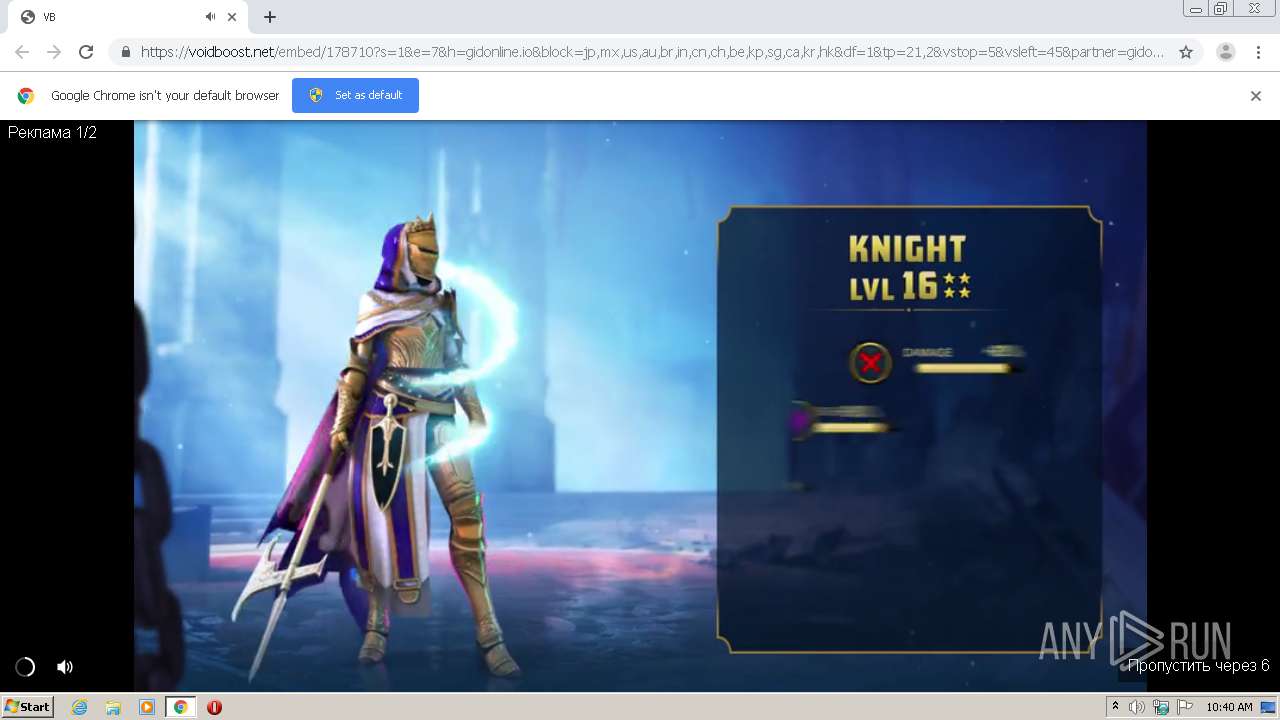Reload the current page

click(86, 52)
